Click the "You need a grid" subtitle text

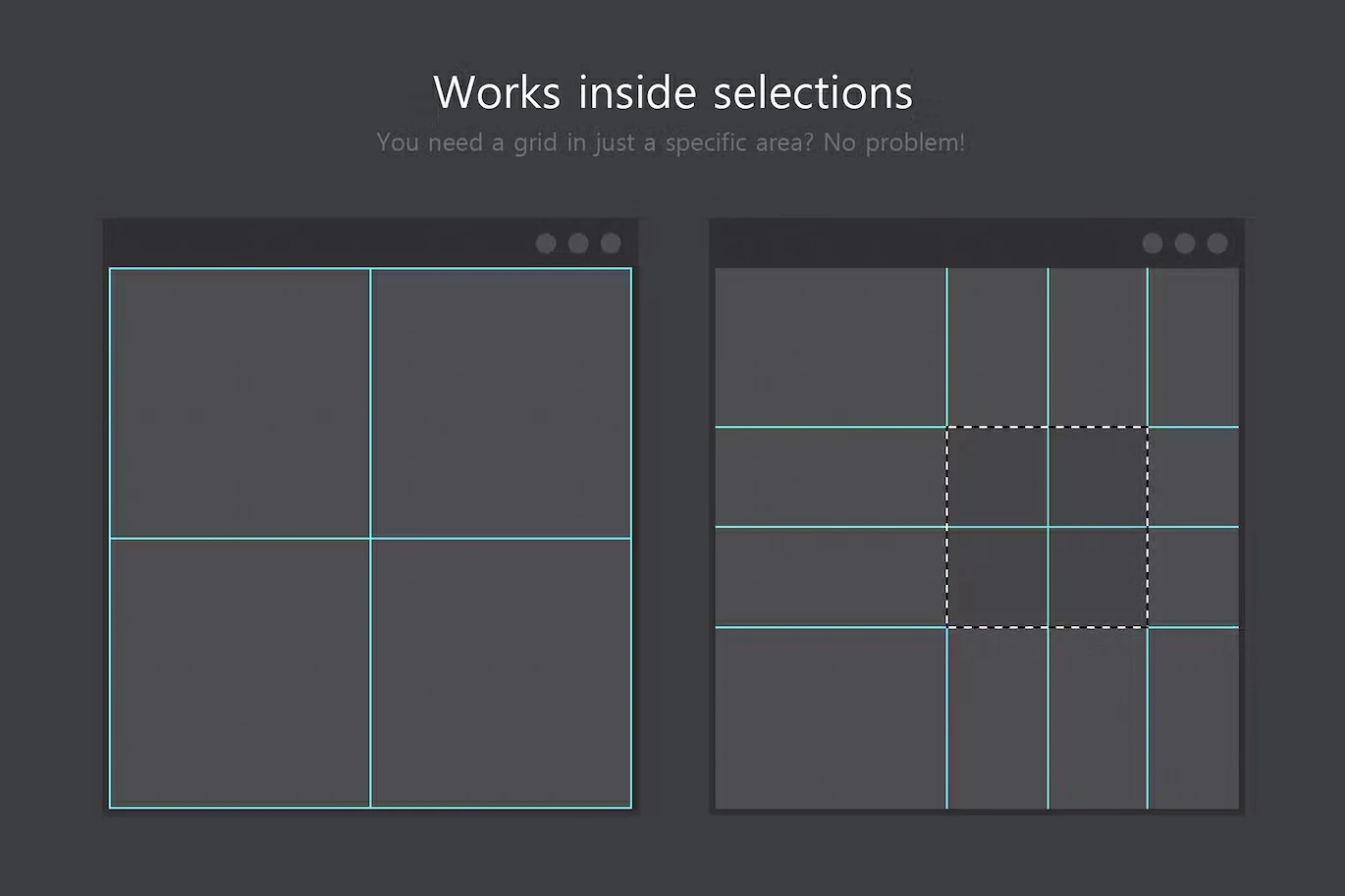pyautogui.click(x=671, y=142)
